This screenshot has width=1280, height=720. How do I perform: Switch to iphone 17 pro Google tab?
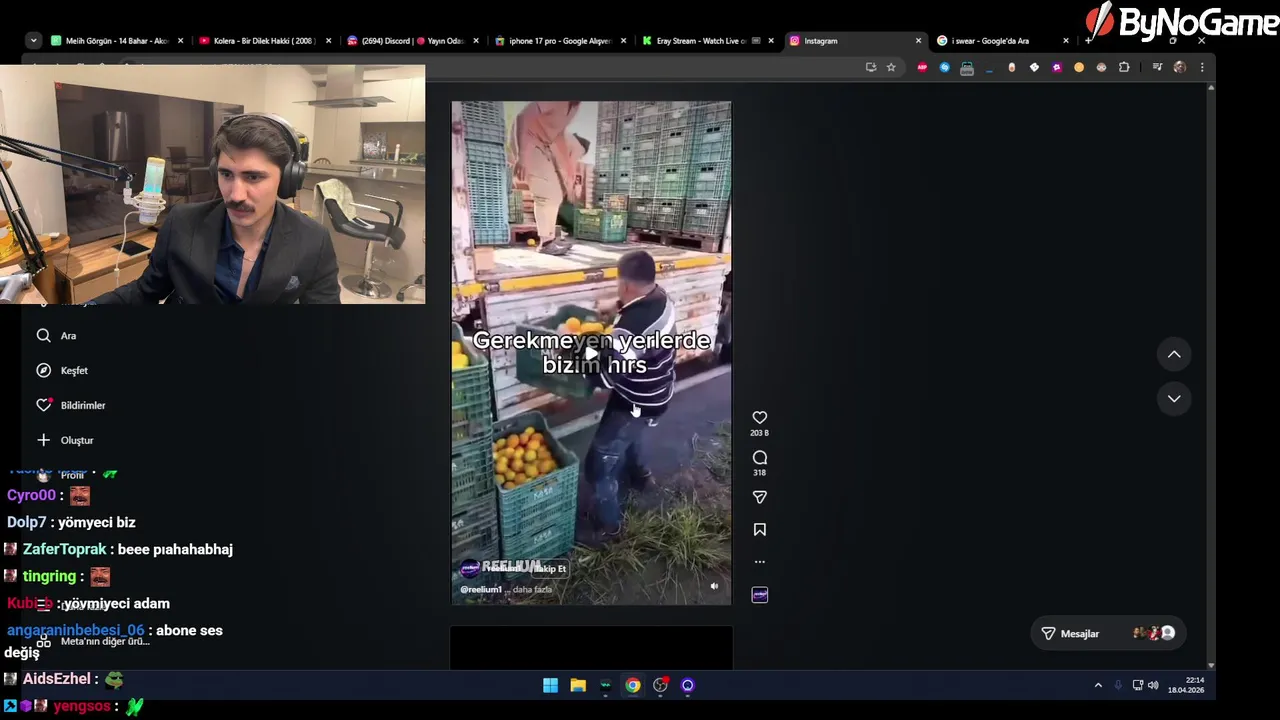click(x=560, y=41)
